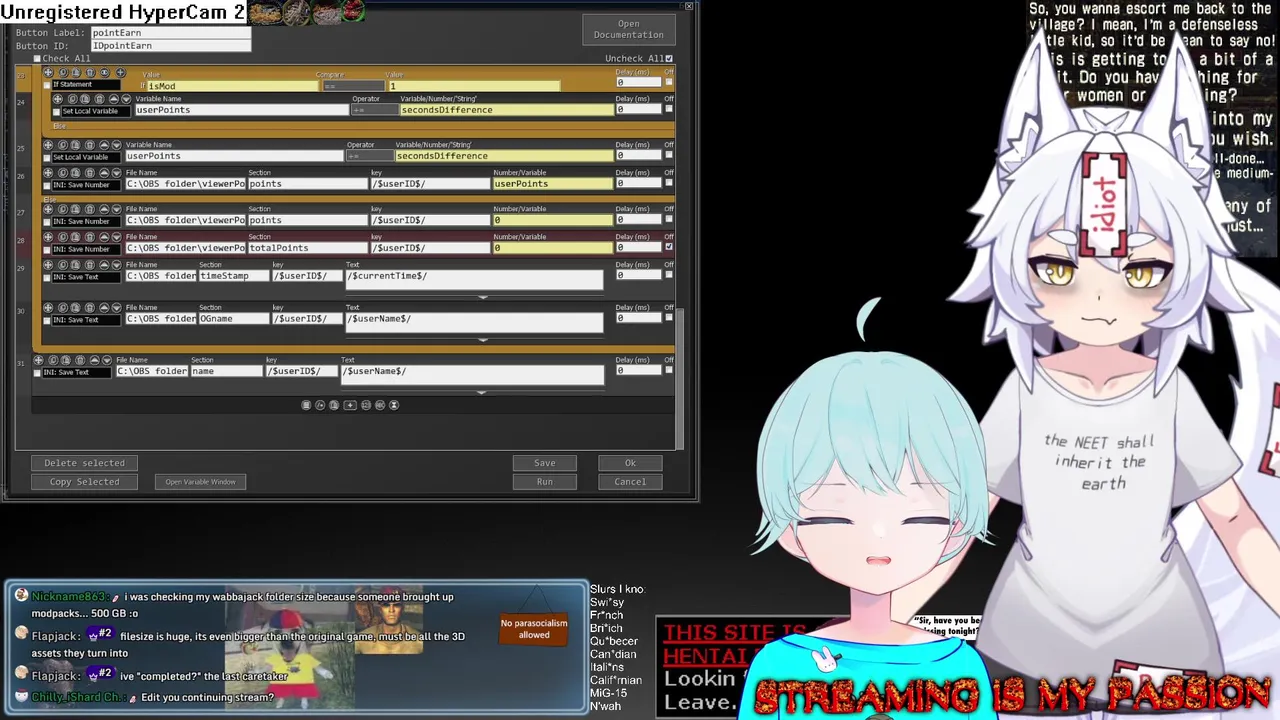Click the Ok button

point(630,463)
